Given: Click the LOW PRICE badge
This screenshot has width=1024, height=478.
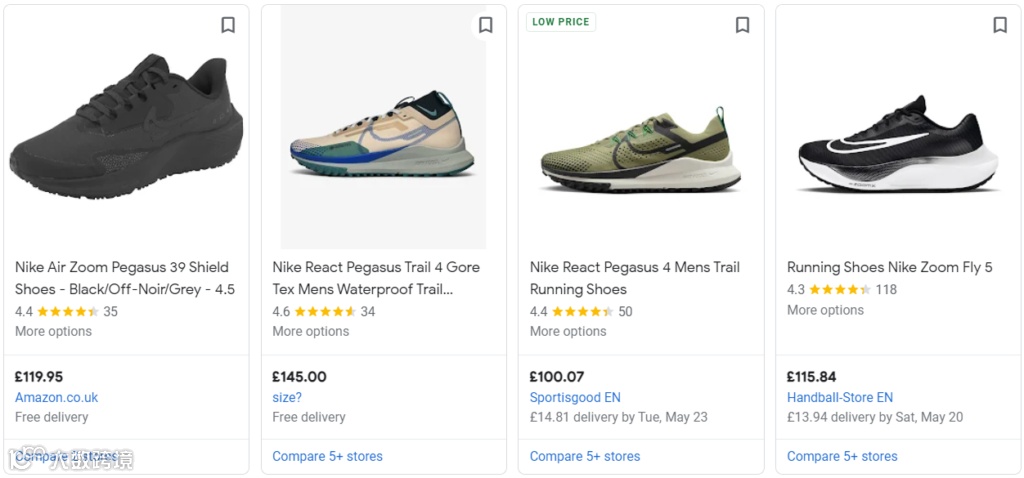Looking at the screenshot, I should (x=561, y=22).
